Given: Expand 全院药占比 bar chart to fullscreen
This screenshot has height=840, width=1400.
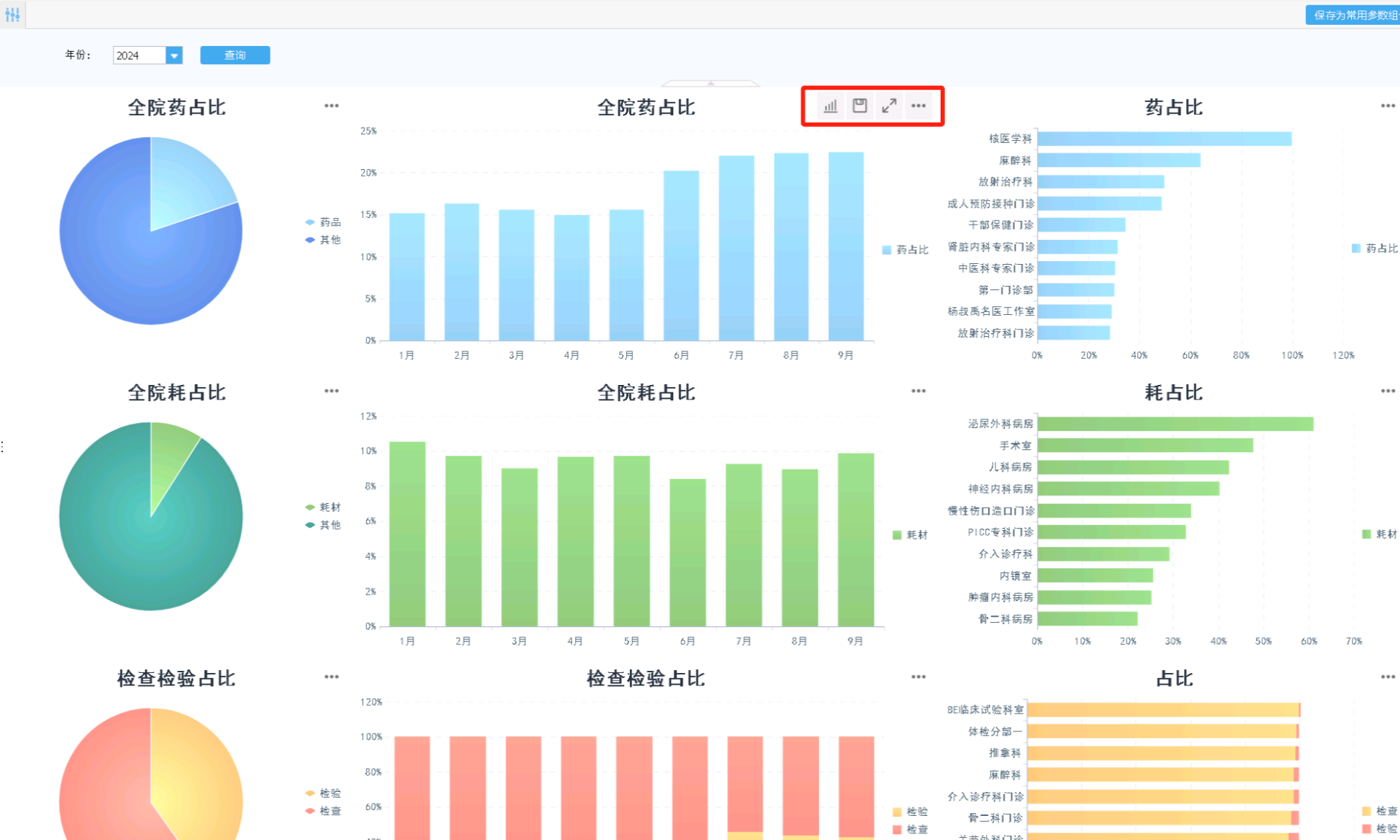Looking at the screenshot, I should [x=889, y=106].
